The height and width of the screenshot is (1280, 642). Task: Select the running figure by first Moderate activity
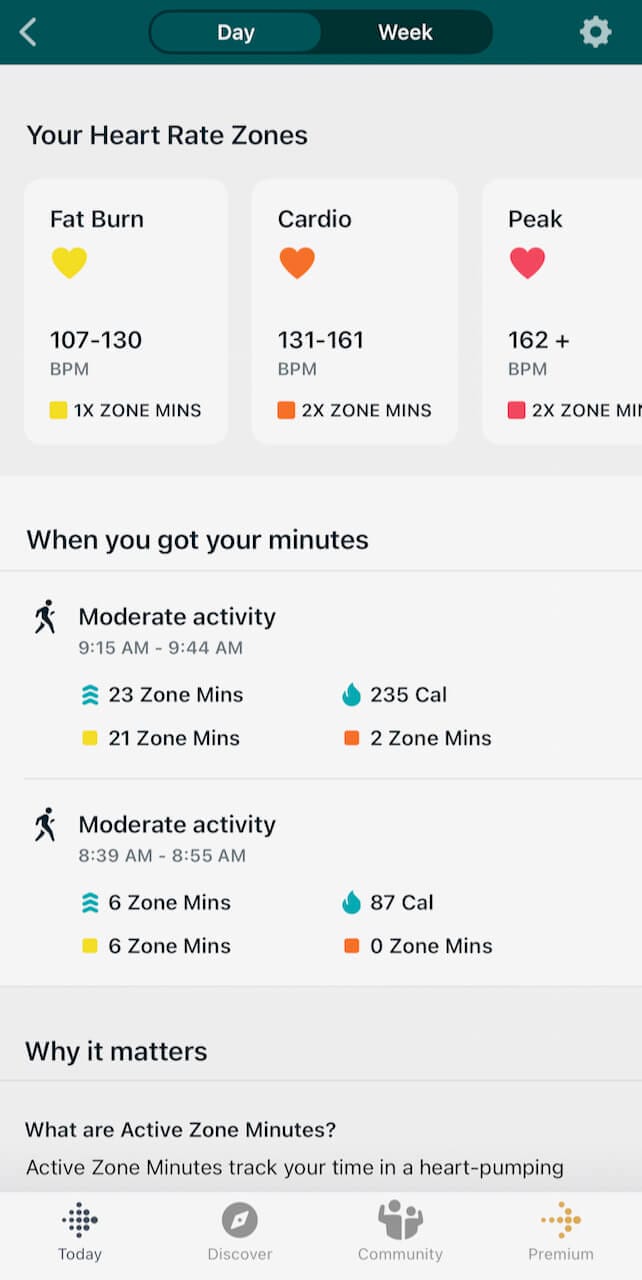tap(44, 618)
